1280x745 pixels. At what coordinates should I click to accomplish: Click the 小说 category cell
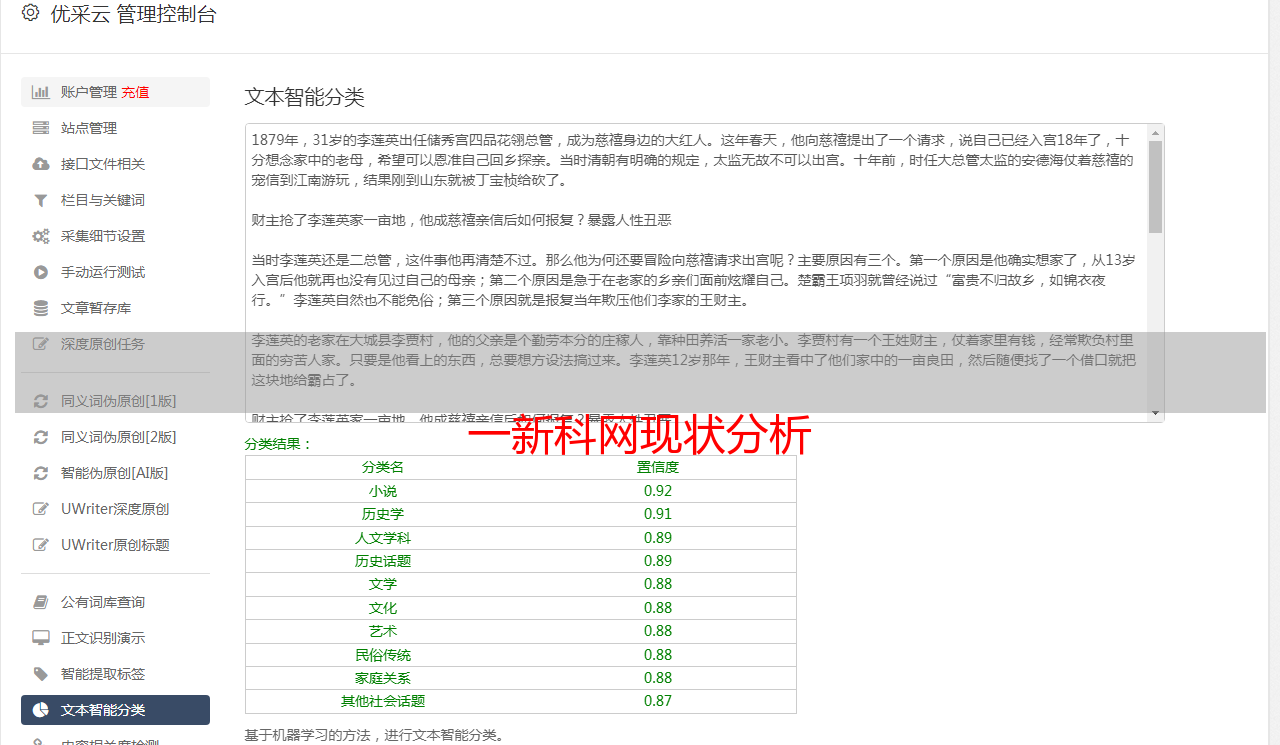click(x=383, y=491)
